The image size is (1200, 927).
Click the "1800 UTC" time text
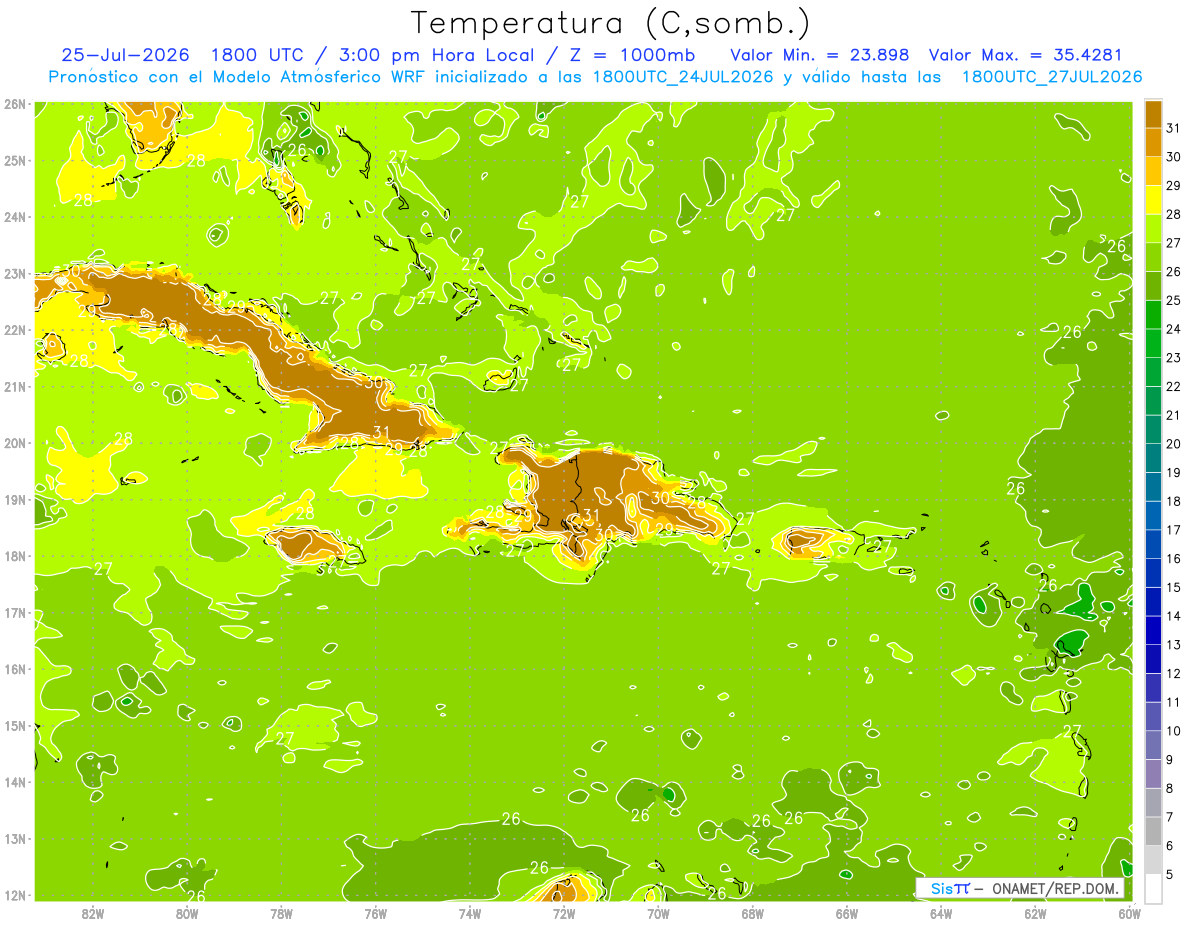(x=256, y=55)
